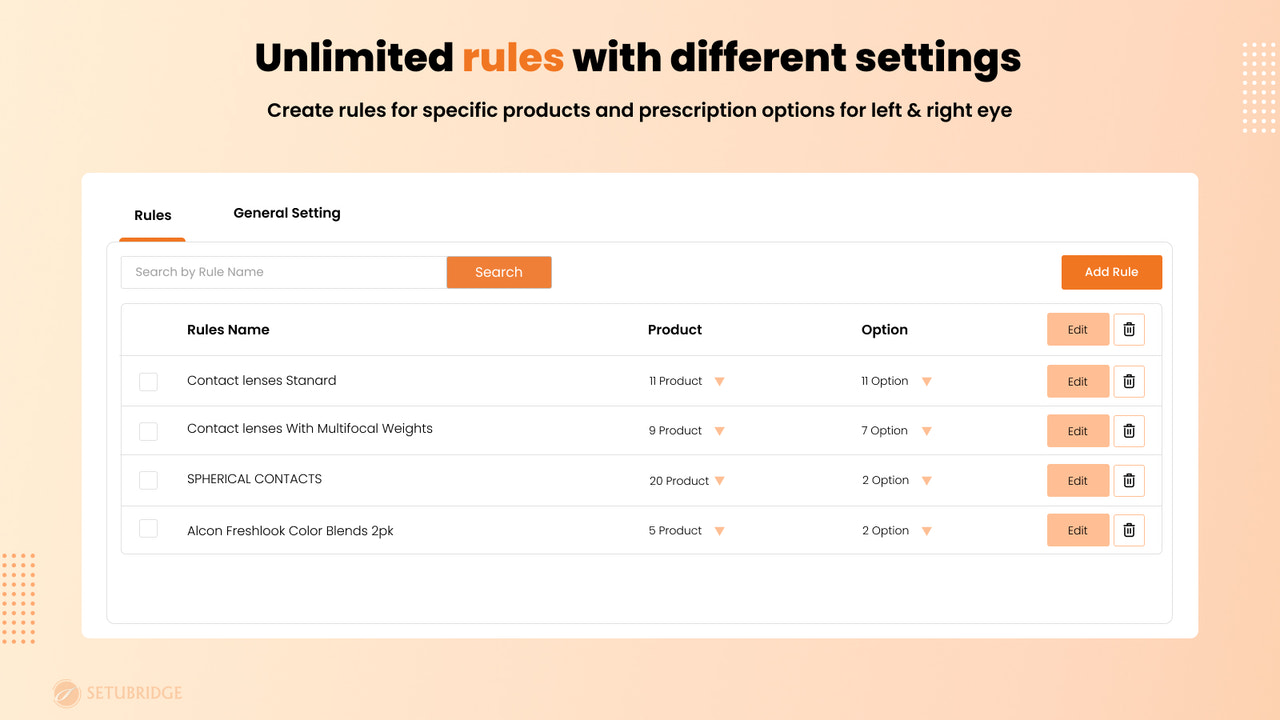
Task: Delete the Contact lenses Stanard rule
Action: 1129,381
